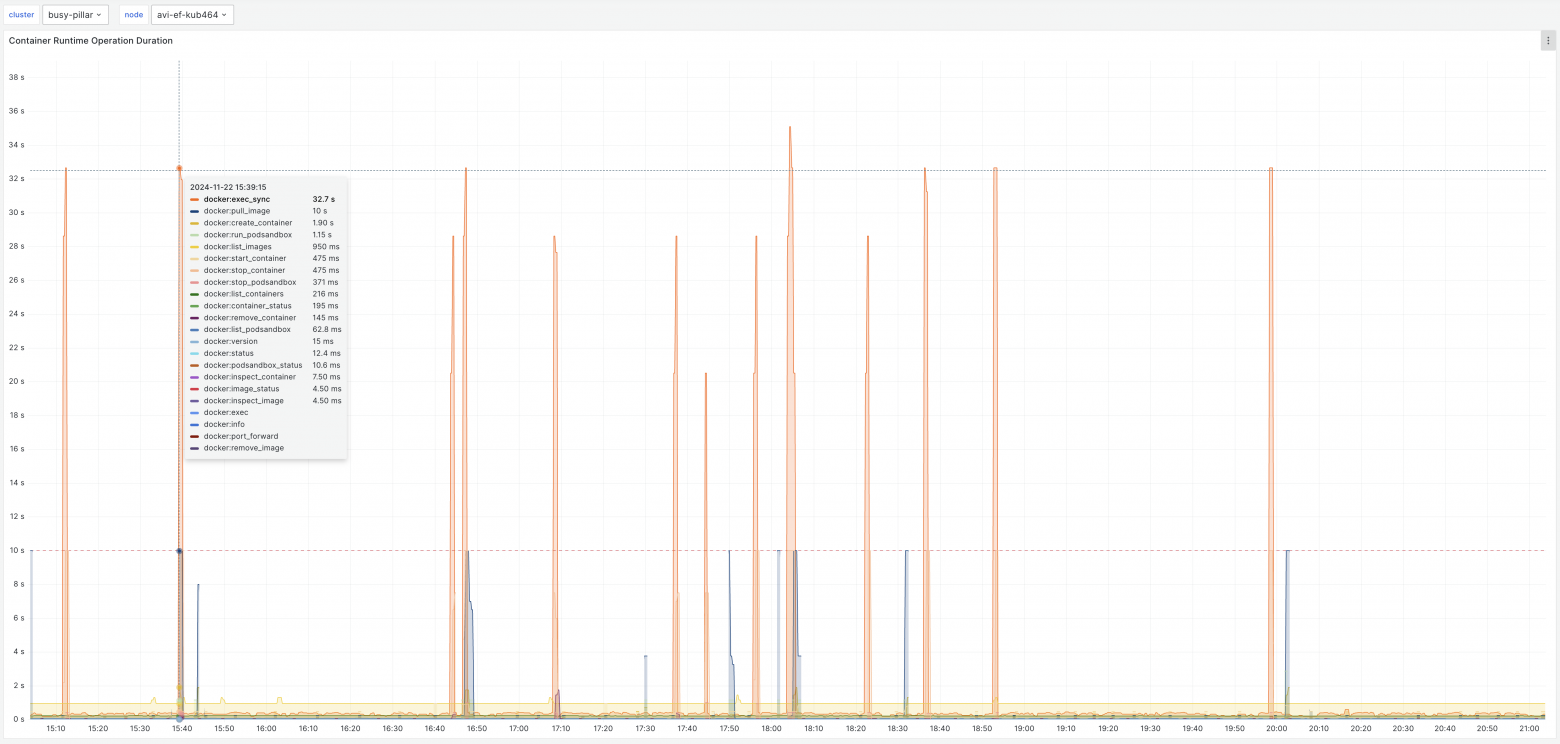This screenshot has height=744, width=1560.
Task: Click the 950 ms value in tooltip
Action: click(x=326, y=247)
